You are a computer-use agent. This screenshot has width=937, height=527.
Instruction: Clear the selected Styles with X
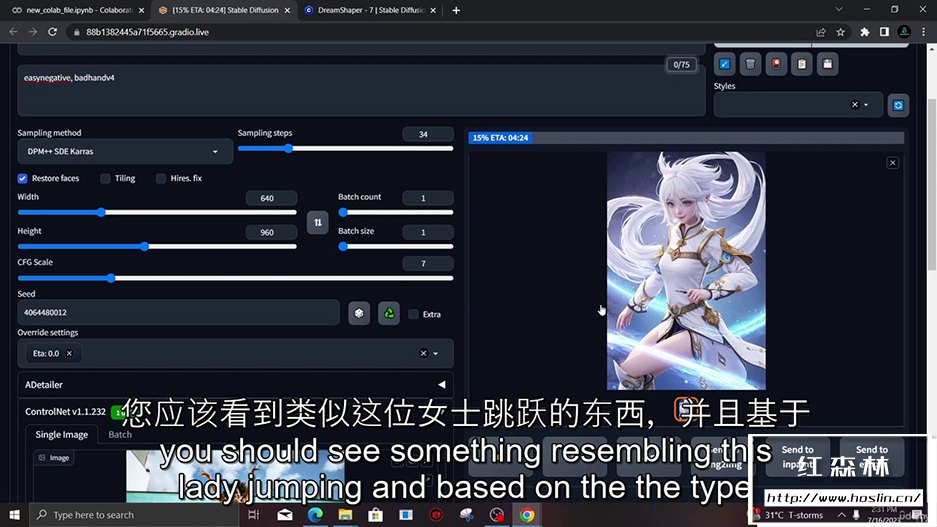click(x=855, y=105)
